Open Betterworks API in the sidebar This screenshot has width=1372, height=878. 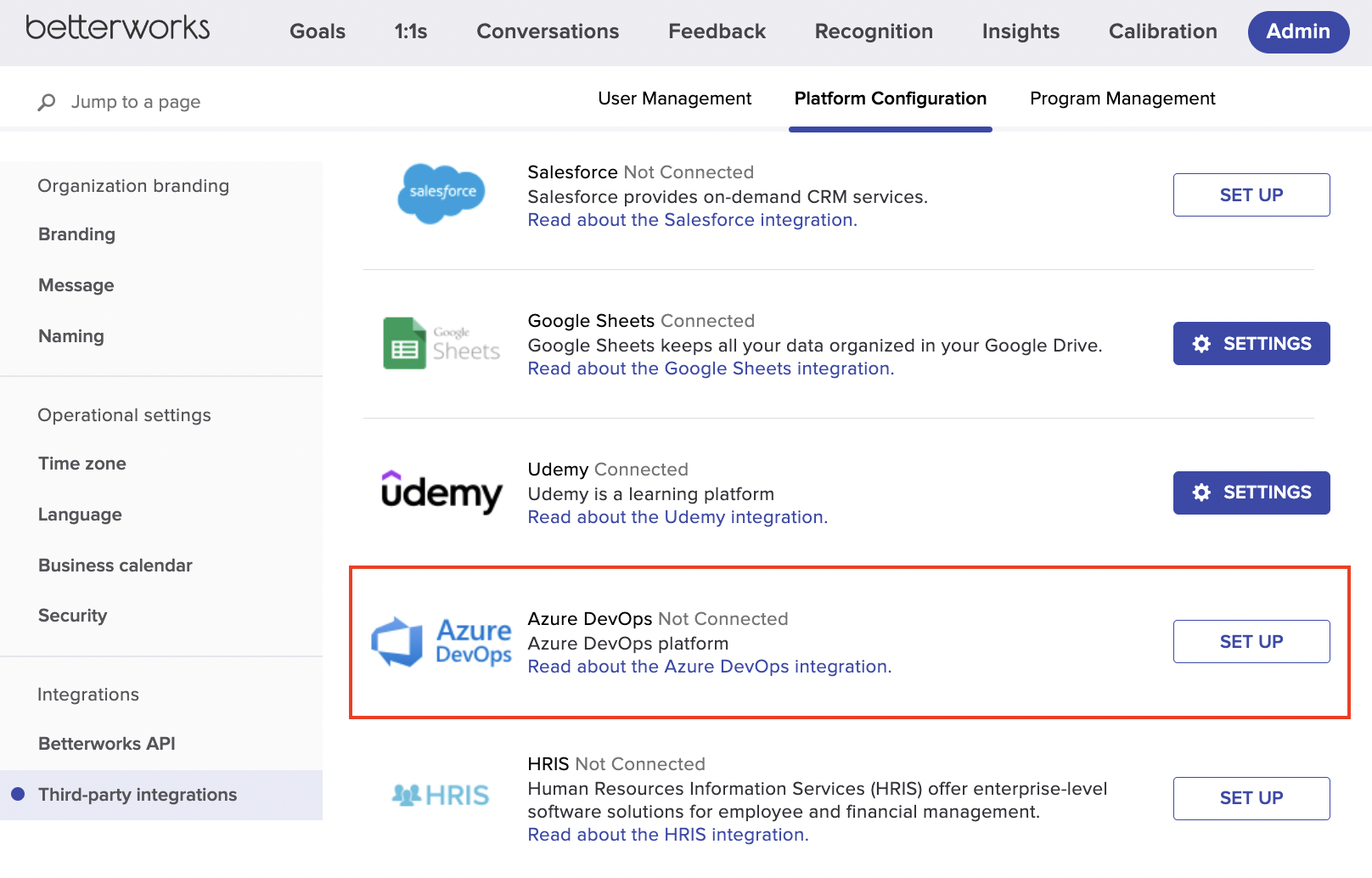(107, 744)
